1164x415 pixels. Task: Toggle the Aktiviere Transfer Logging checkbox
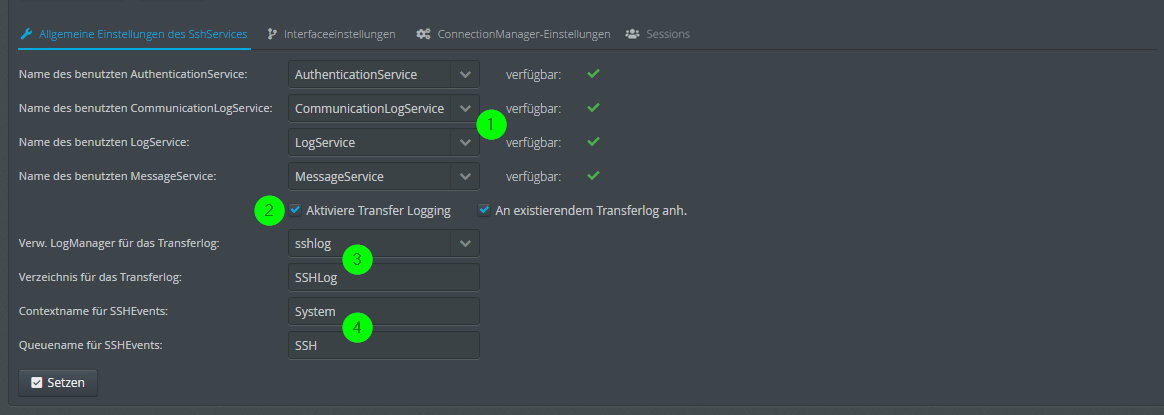coord(296,210)
